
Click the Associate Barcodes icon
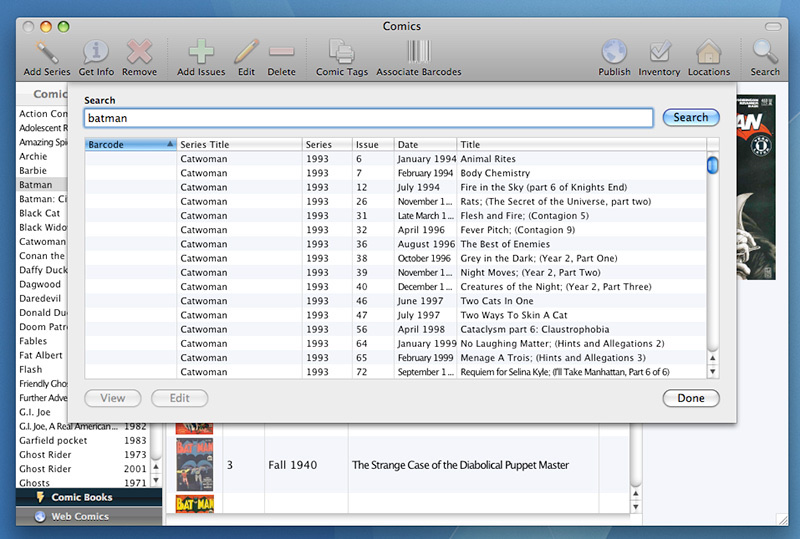[x=419, y=52]
